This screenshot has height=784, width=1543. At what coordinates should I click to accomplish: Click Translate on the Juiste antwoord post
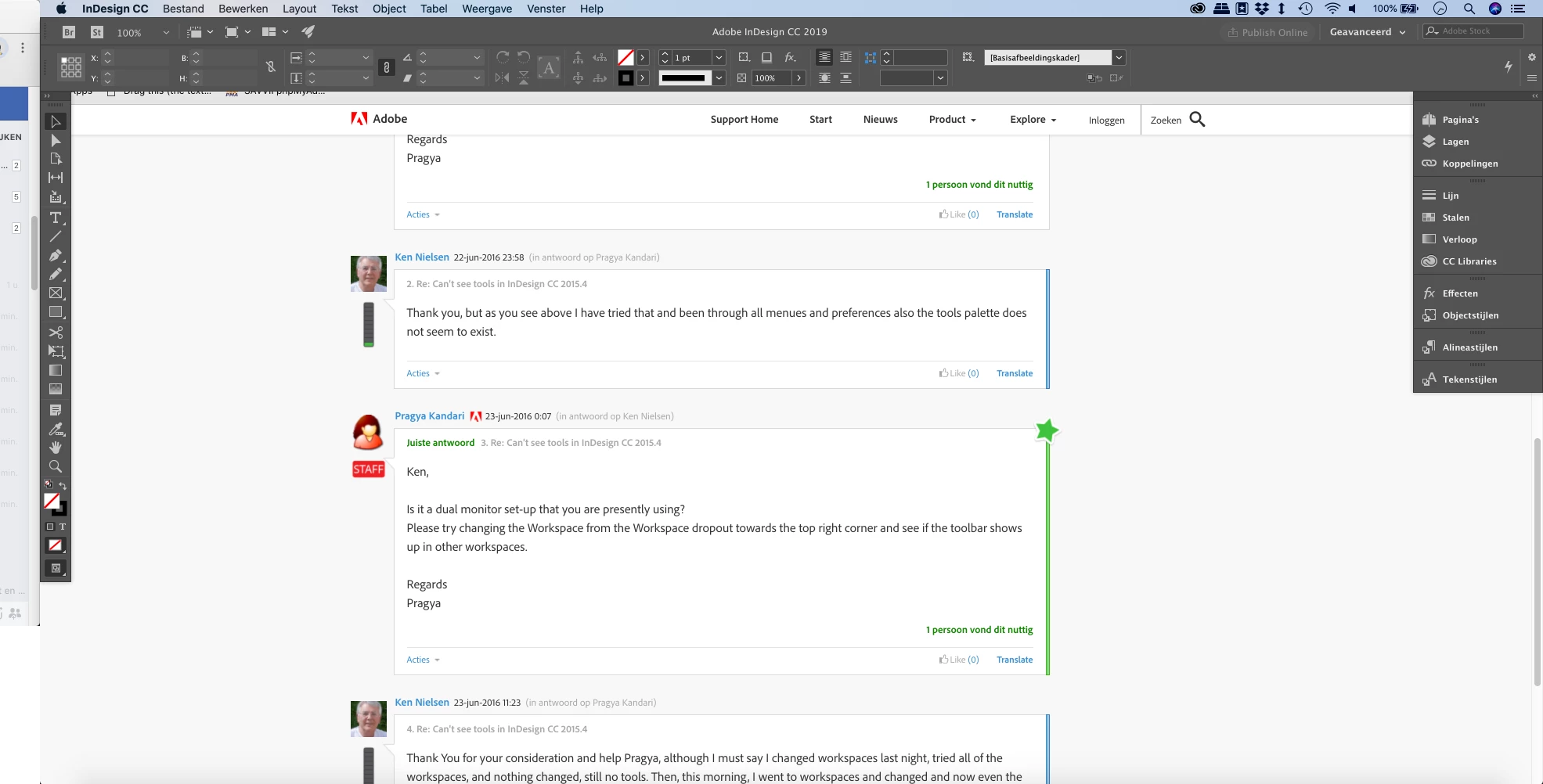point(1015,660)
